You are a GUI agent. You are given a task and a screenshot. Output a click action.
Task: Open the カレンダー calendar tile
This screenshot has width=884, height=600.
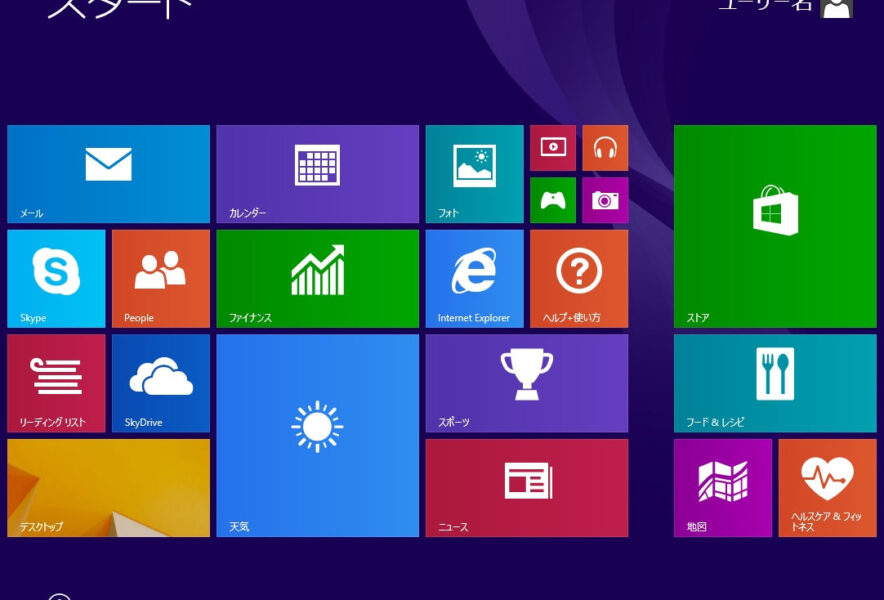[x=317, y=174]
